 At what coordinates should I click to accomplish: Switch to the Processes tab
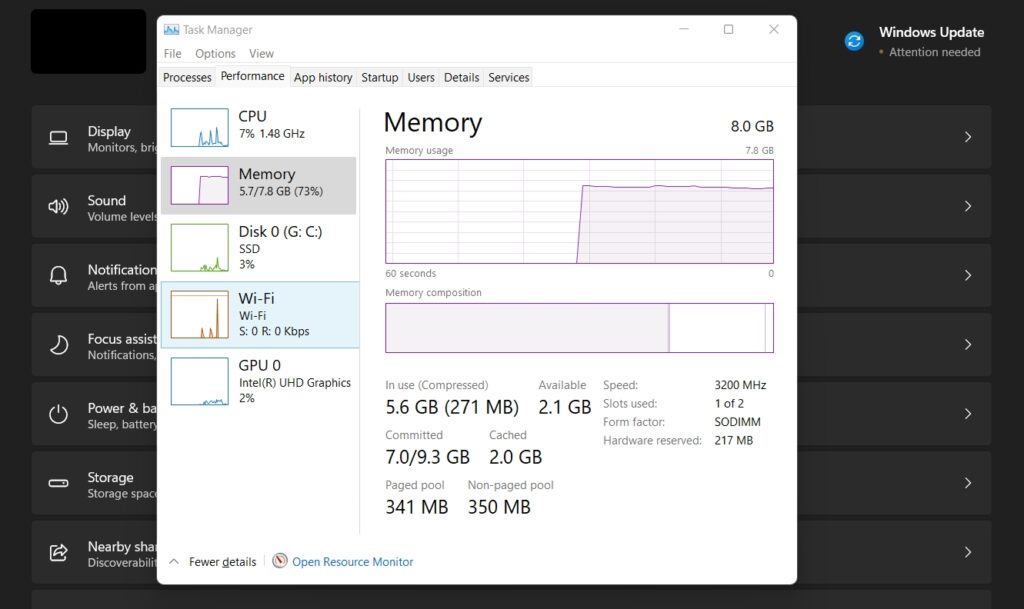[x=187, y=76]
